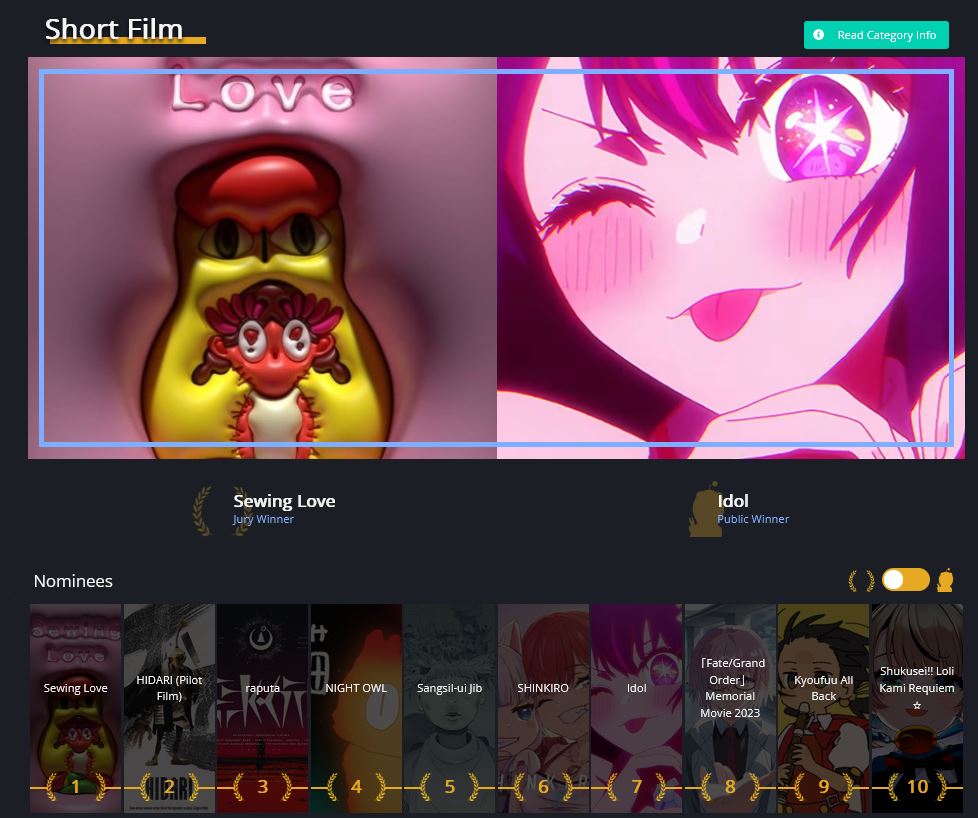Click the public winner icon beside Idol
The width and height of the screenshot is (978, 818).
(704, 510)
